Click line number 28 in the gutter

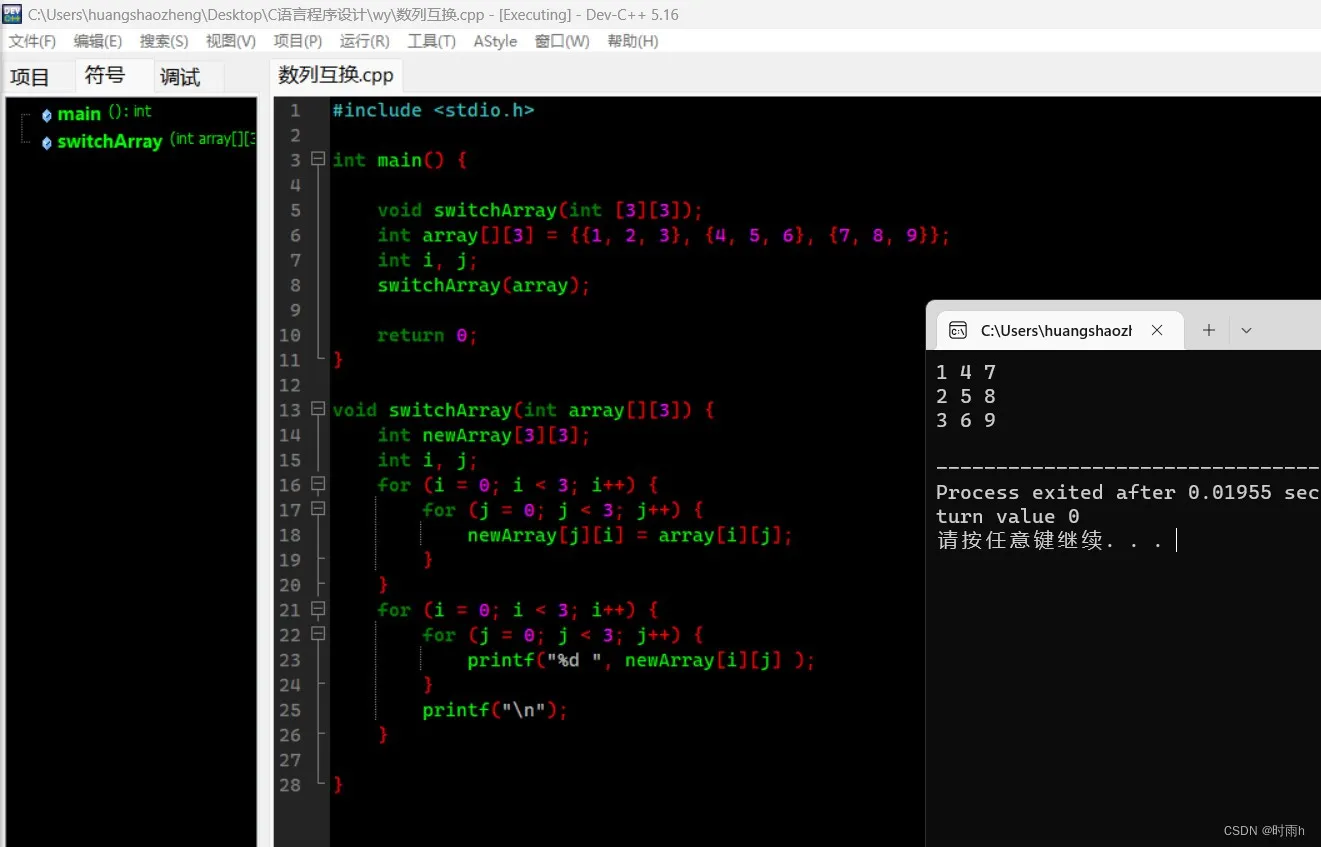click(x=290, y=785)
